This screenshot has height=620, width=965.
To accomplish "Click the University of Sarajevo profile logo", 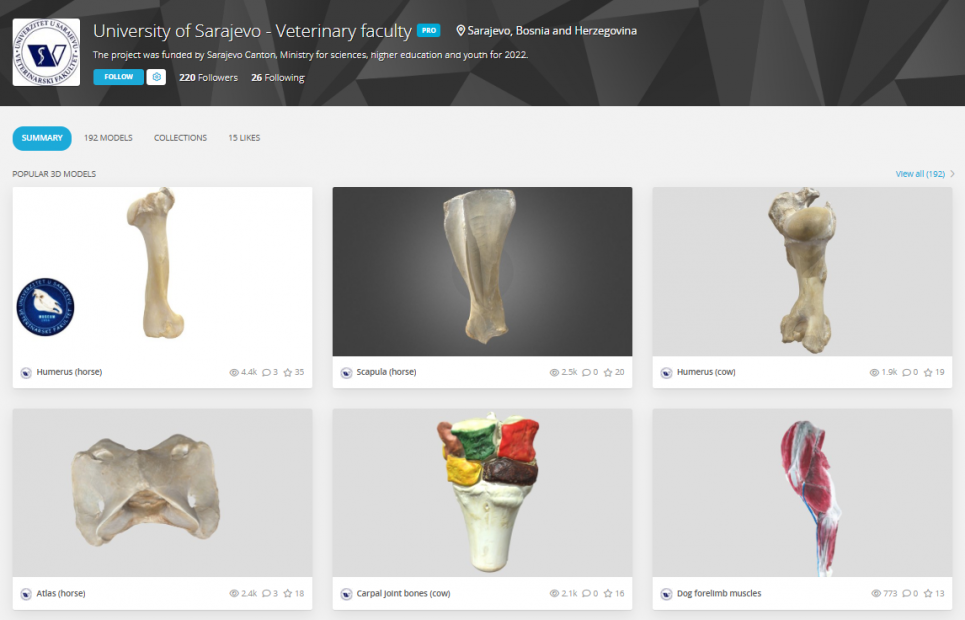I will pos(46,52).
